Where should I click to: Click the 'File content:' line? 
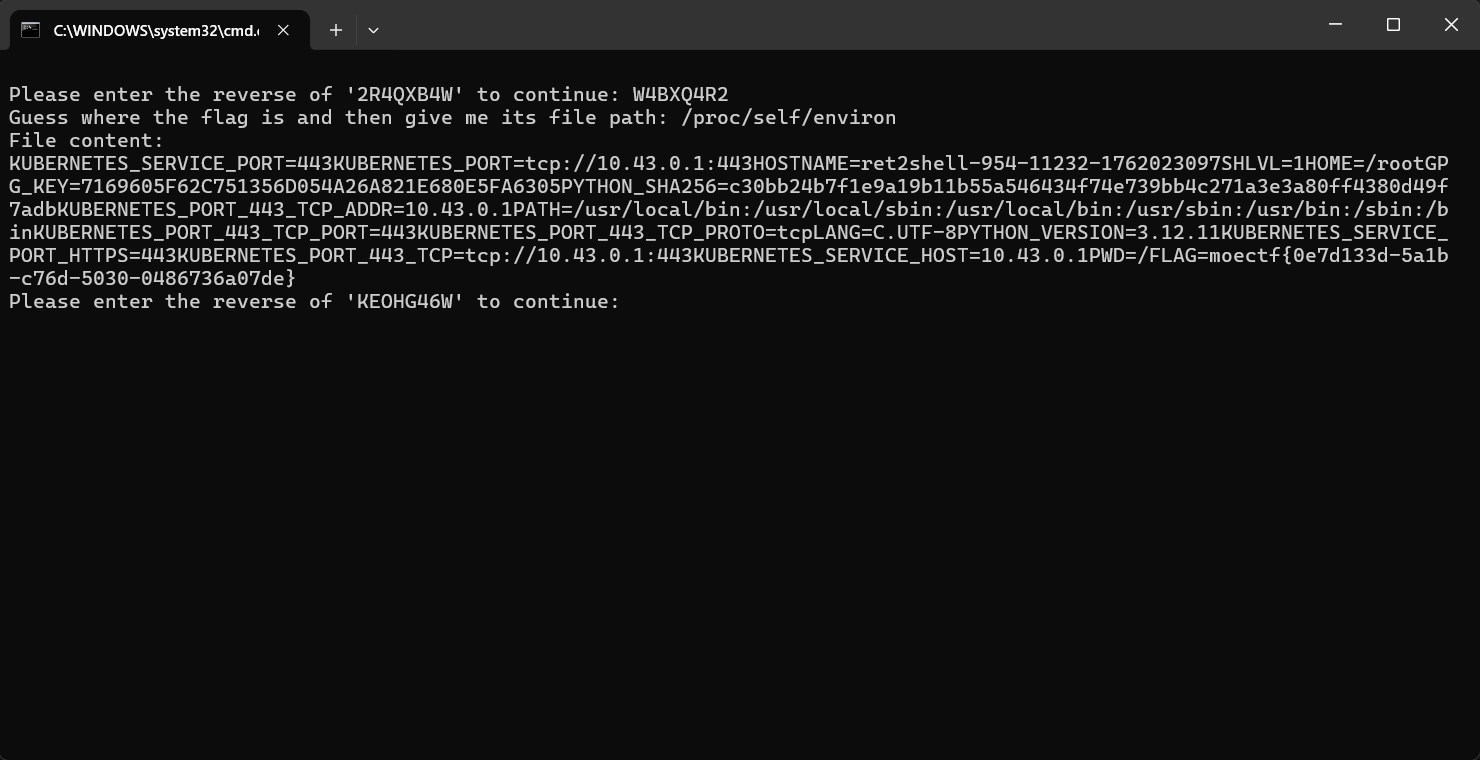(x=86, y=140)
